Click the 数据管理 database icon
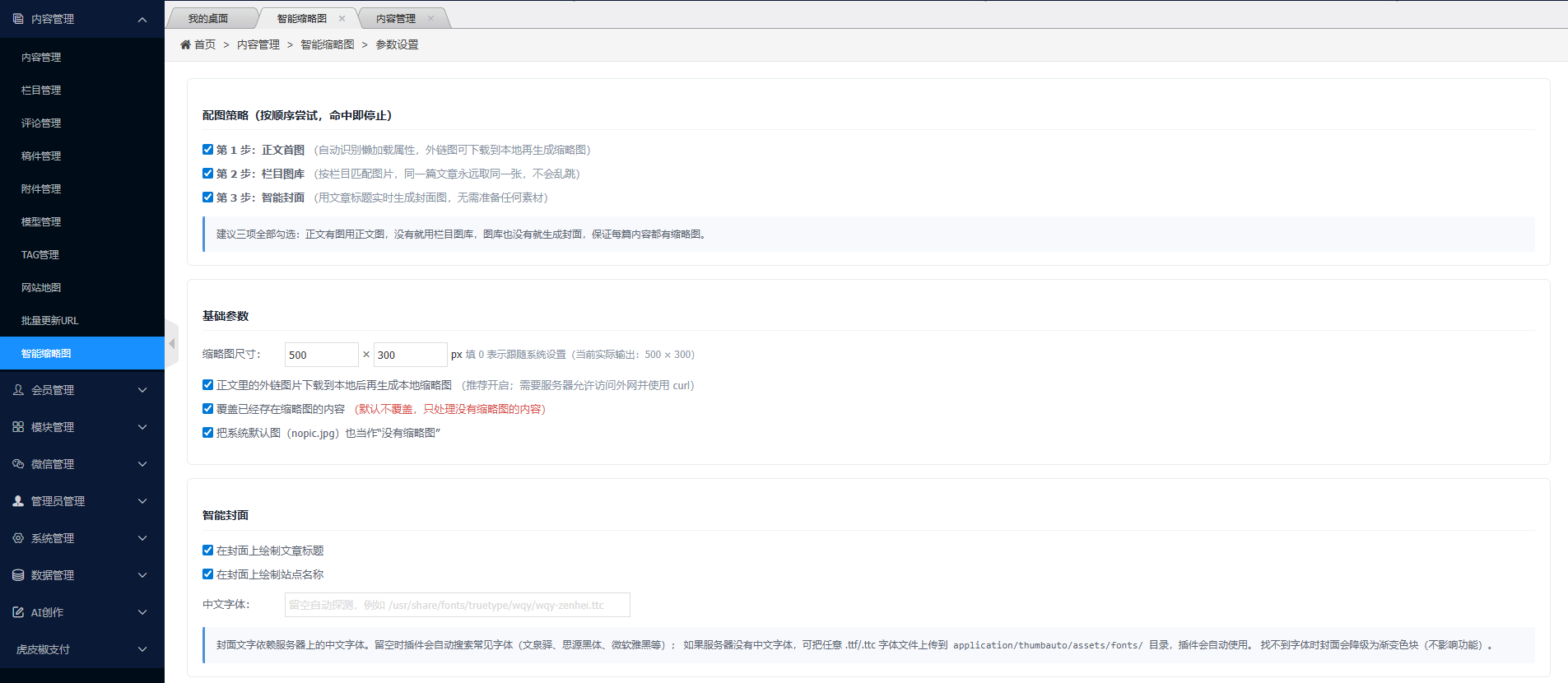The image size is (1568, 683). 18,575
